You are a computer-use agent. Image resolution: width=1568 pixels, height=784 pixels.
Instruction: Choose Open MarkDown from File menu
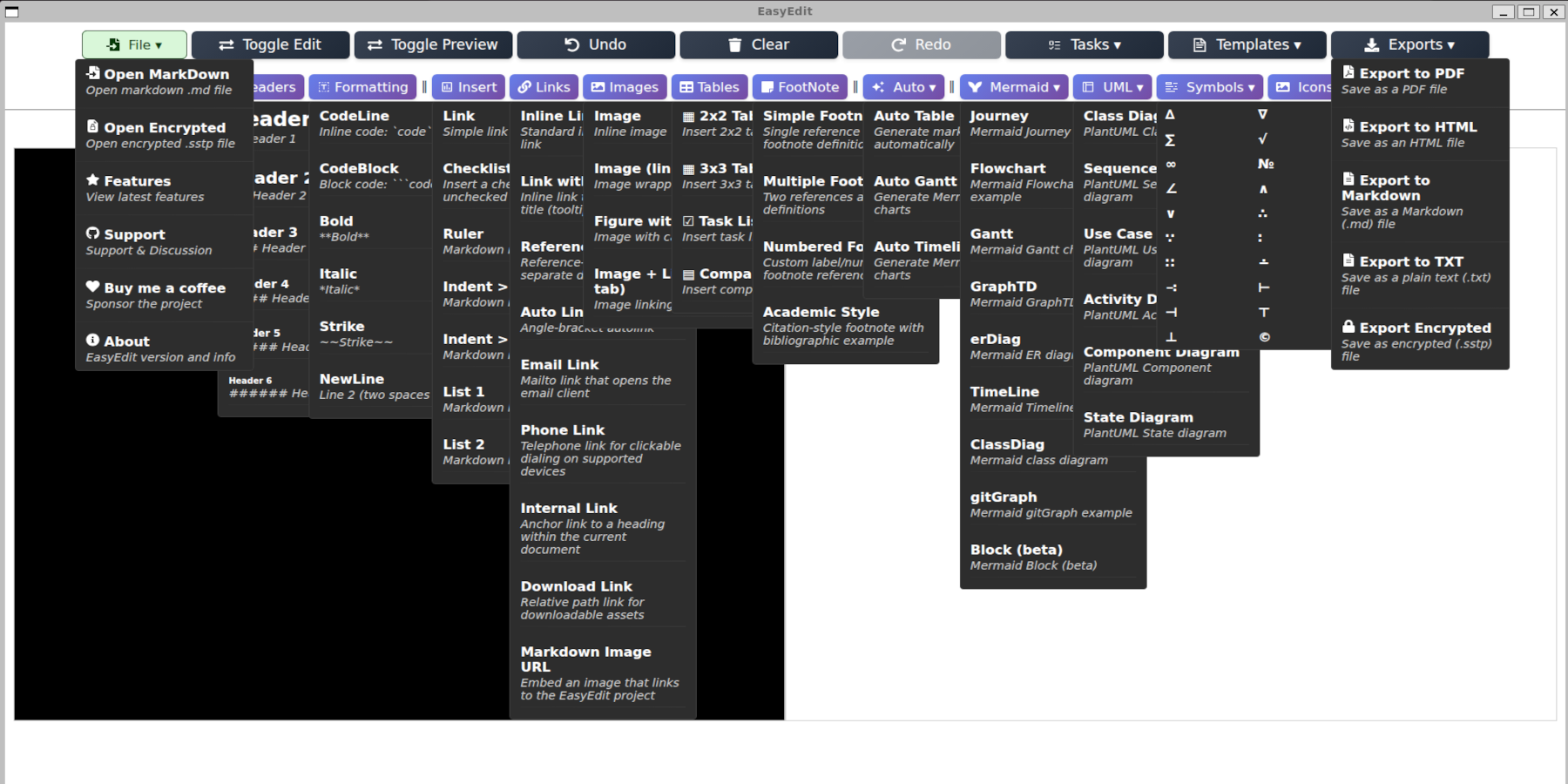point(164,82)
